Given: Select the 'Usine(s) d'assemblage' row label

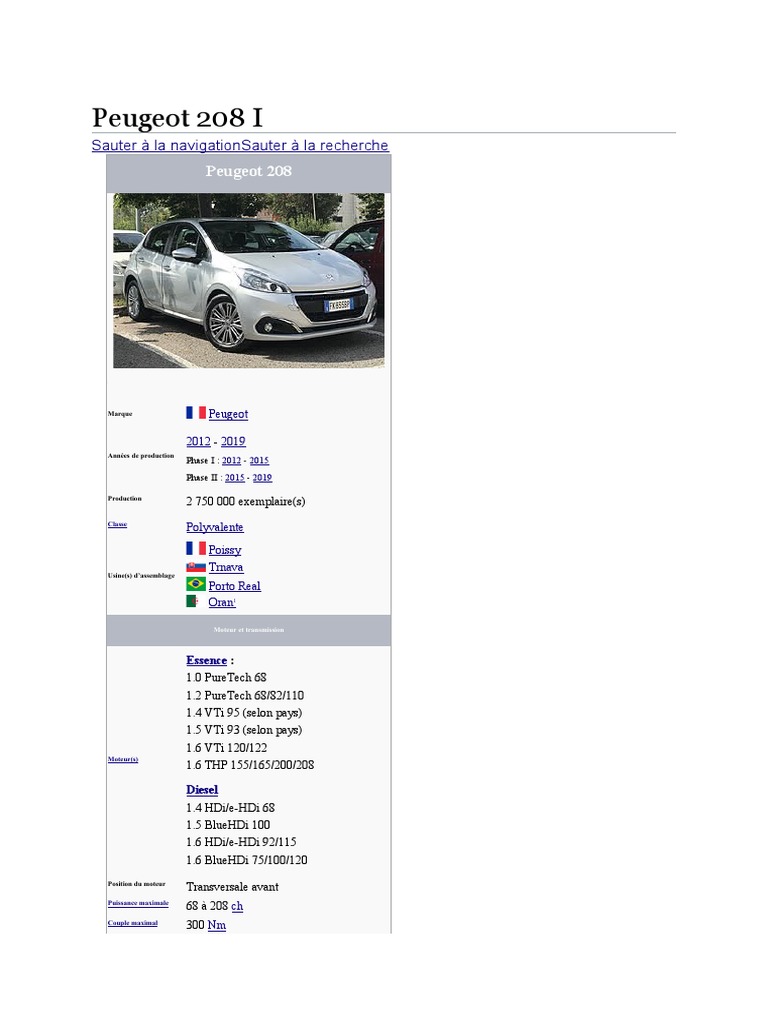Looking at the screenshot, I should tap(141, 575).
